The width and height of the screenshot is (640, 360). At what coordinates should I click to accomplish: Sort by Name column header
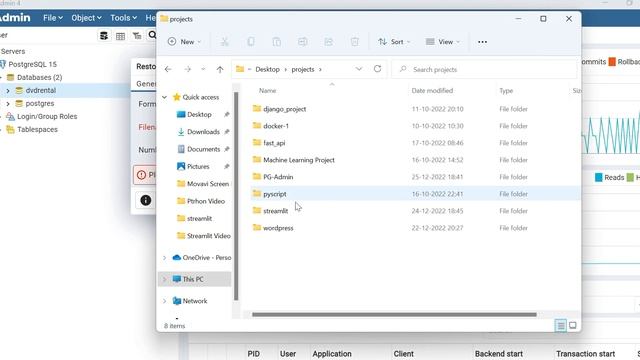(267, 91)
